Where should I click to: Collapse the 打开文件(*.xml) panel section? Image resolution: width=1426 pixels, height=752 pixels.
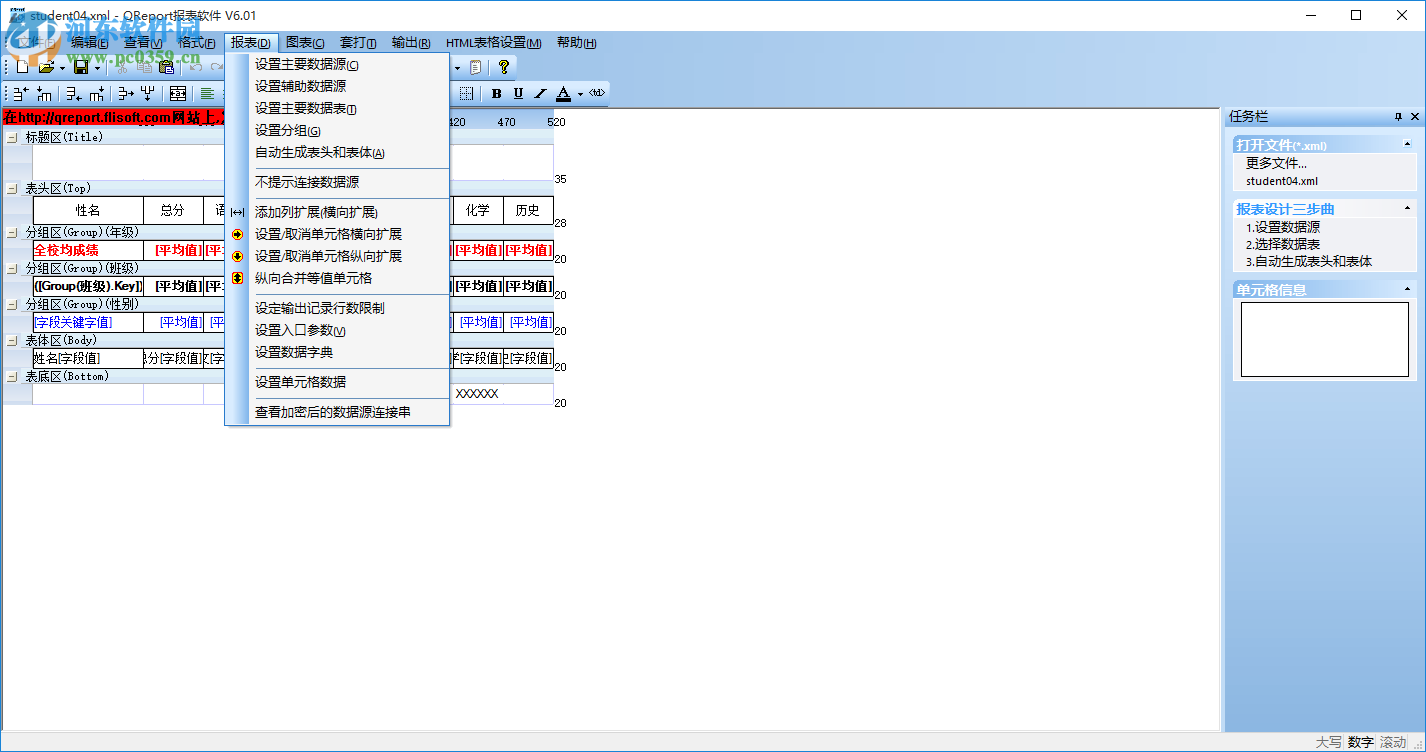1408,145
